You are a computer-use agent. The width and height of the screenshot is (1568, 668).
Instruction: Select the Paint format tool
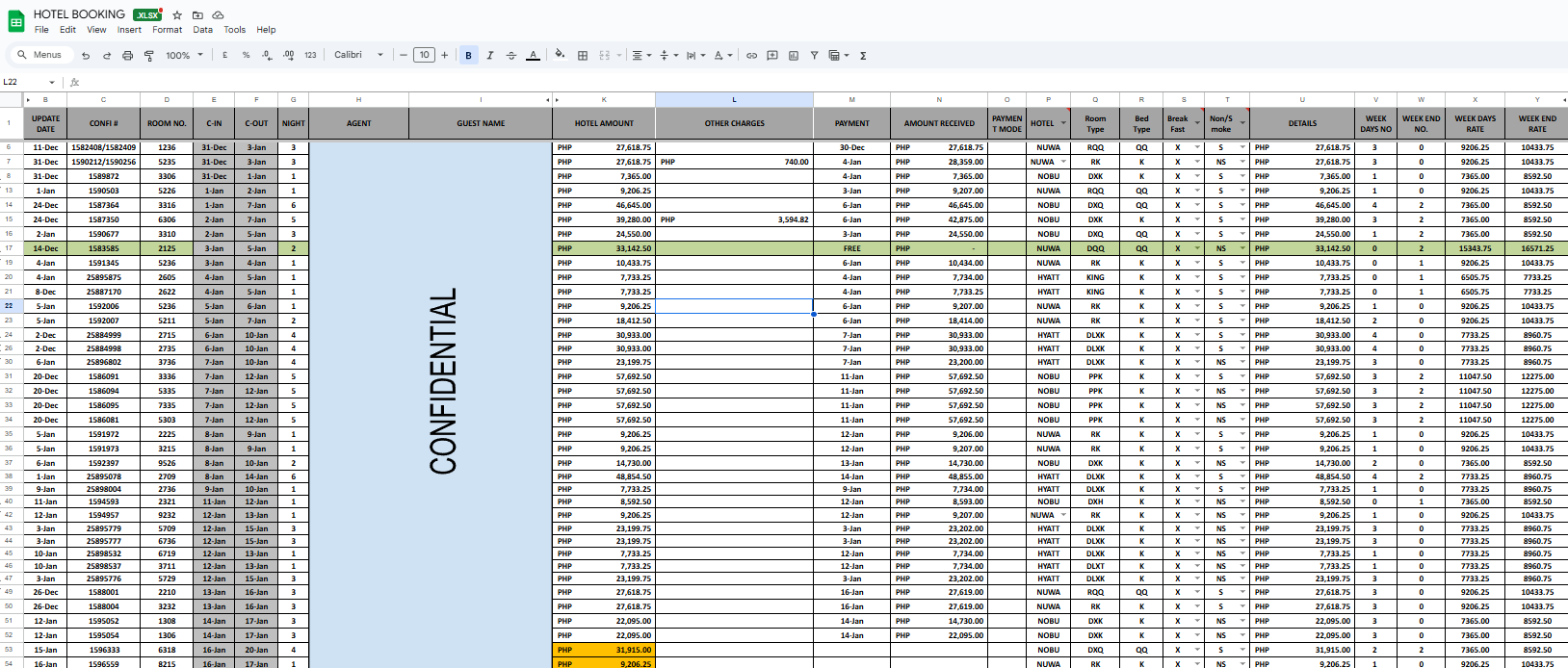[x=148, y=56]
